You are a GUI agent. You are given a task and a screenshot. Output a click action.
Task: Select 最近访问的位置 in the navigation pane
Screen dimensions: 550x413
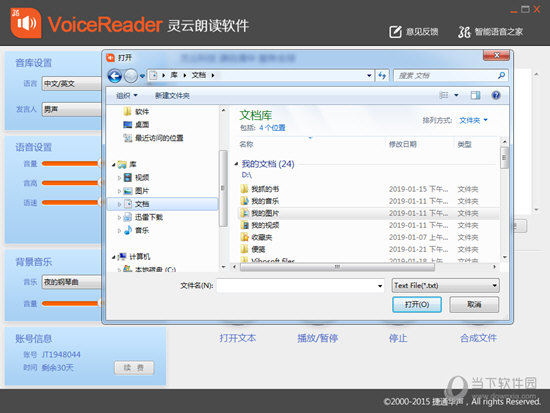[153, 138]
